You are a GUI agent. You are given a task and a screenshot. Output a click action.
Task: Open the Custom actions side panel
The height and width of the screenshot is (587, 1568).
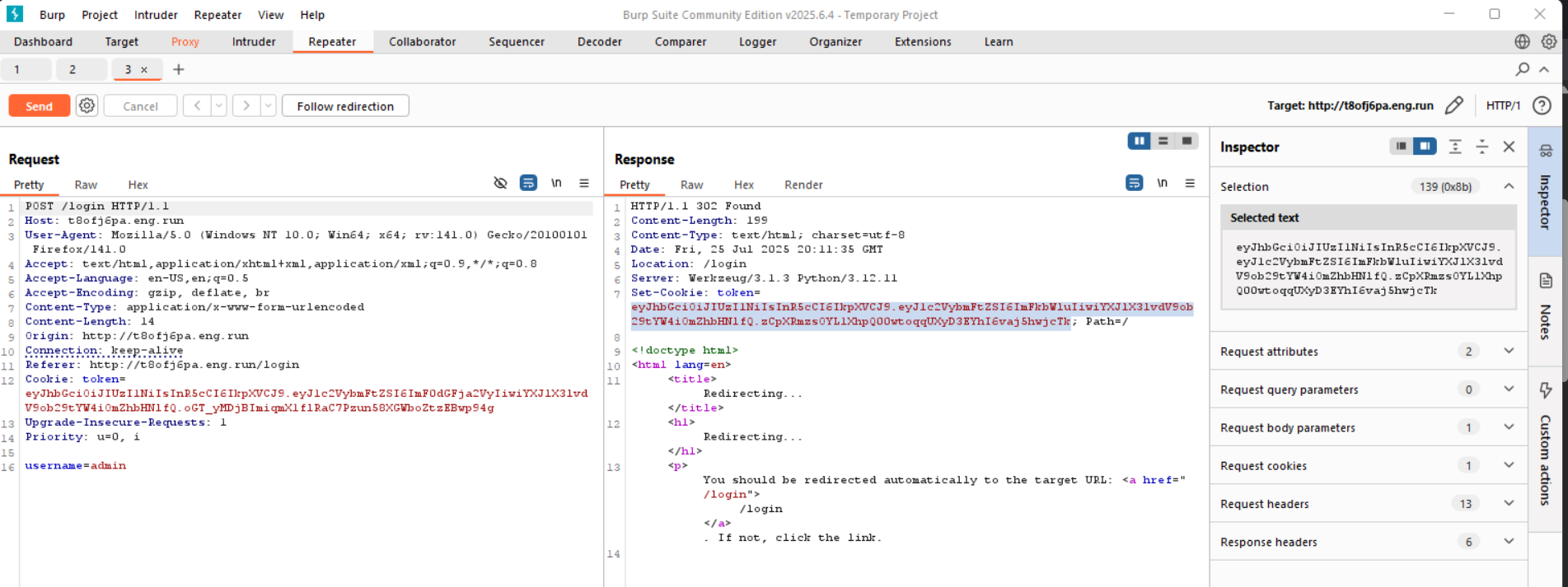pyautogui.click(x=1546, y=445)
